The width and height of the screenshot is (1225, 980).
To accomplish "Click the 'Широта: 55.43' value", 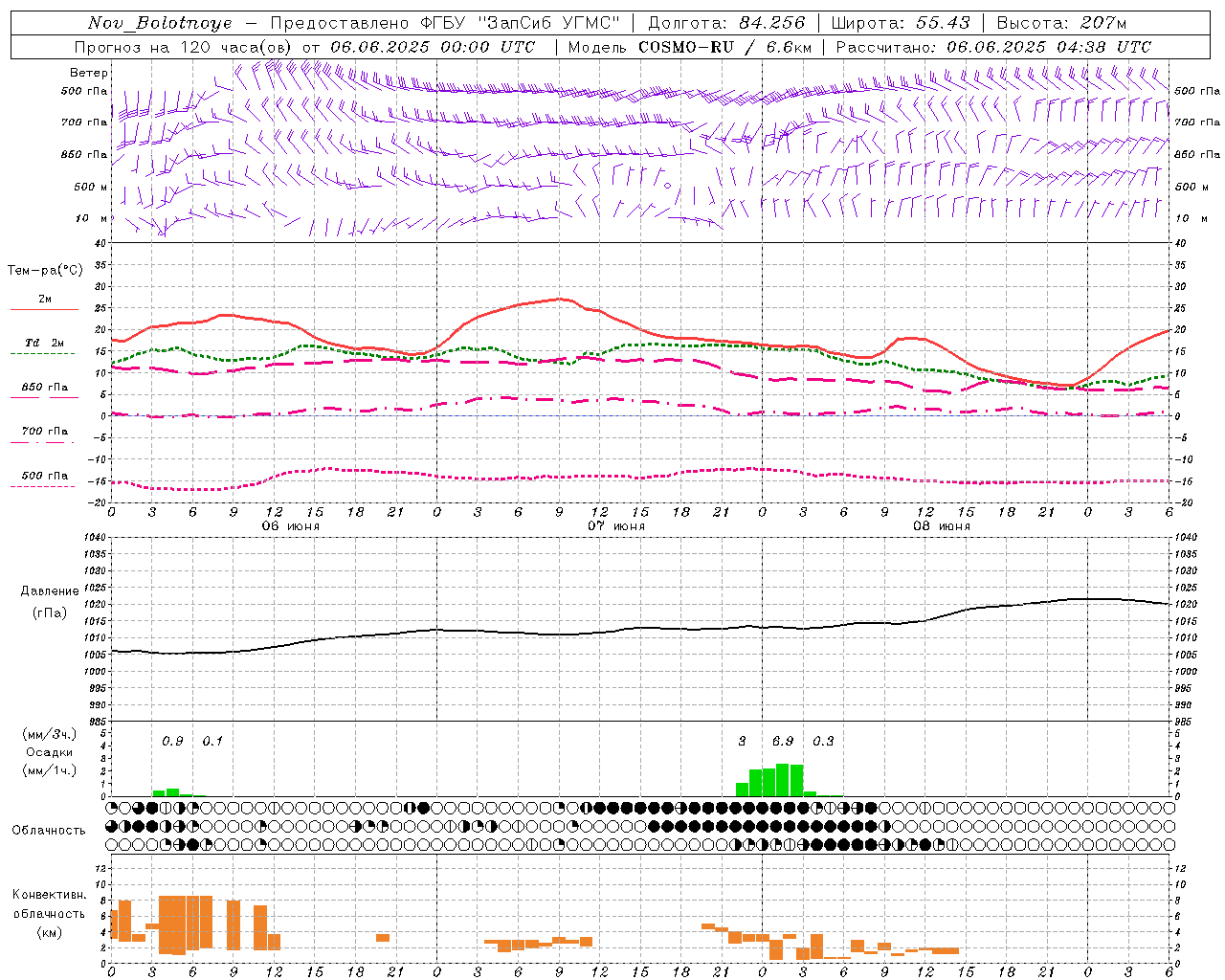I will 901,23.
